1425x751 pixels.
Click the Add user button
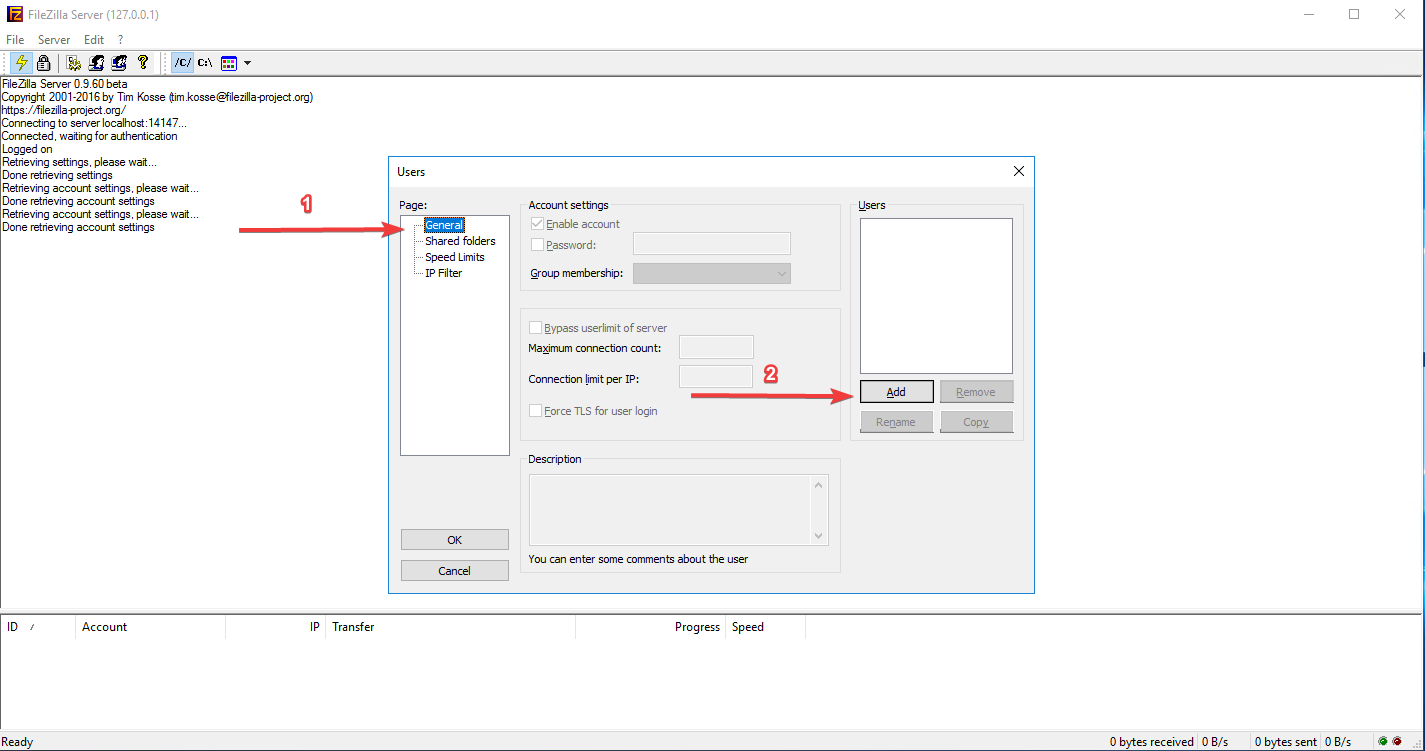[896, 392]
